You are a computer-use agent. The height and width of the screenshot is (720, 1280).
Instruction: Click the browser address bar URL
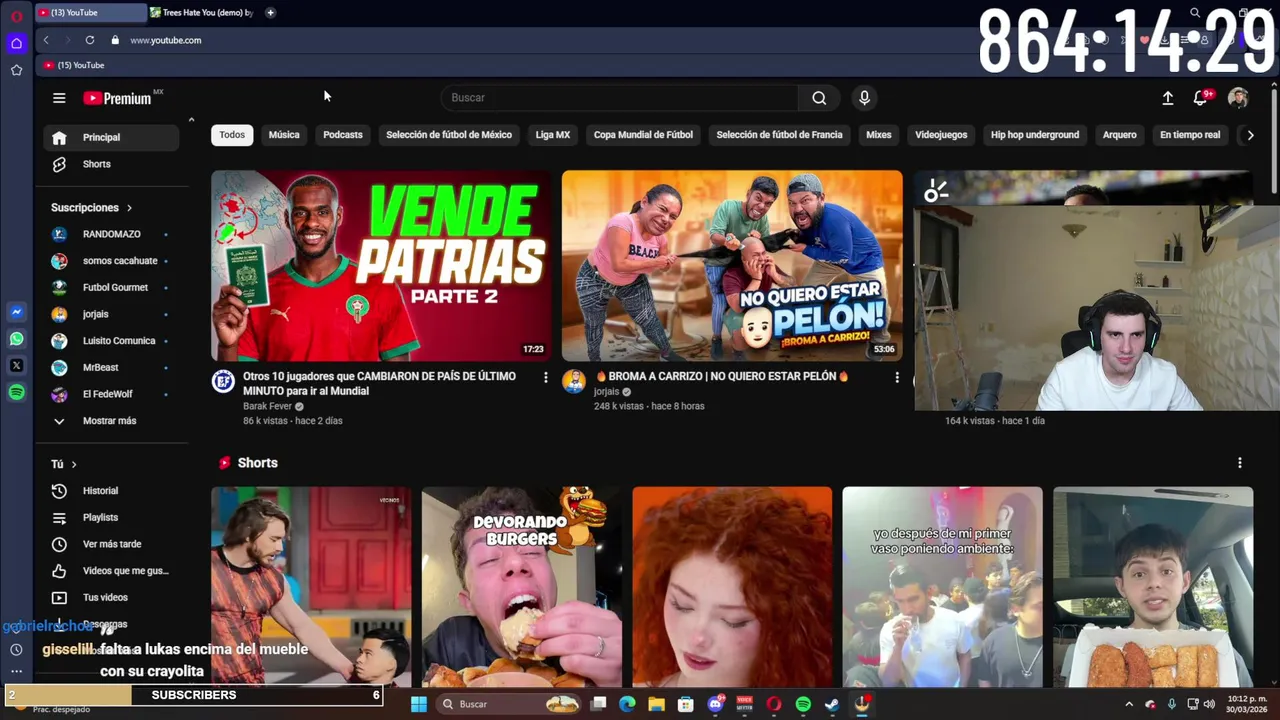[x=166, y=40]
